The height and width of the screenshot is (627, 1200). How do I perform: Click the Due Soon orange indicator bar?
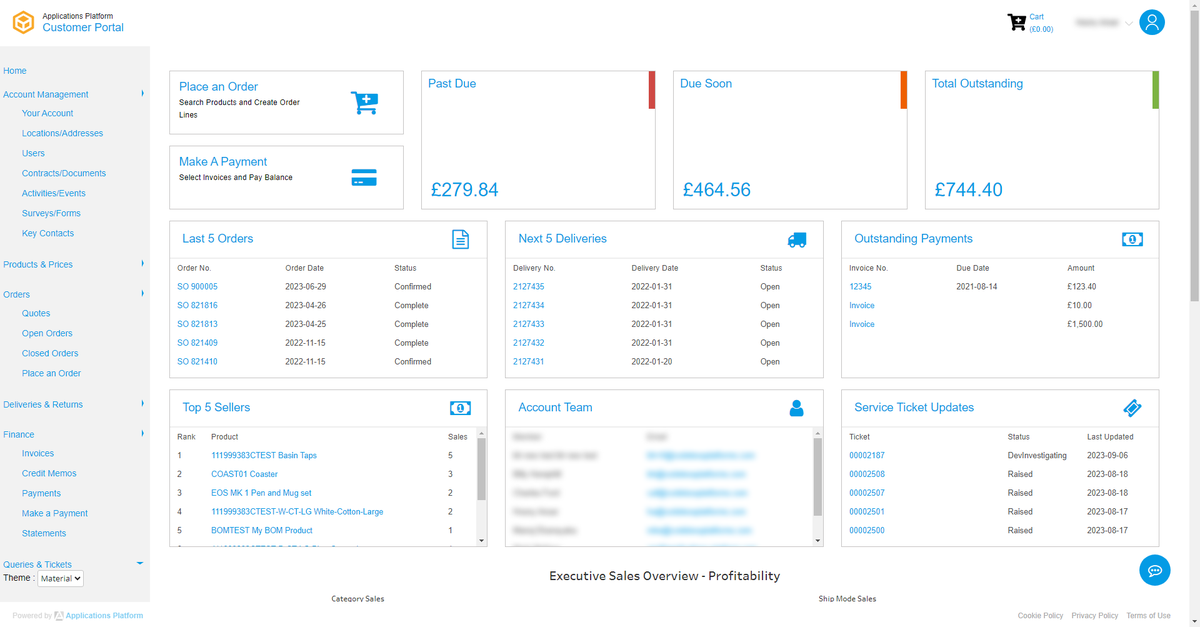tap(904, 90)
